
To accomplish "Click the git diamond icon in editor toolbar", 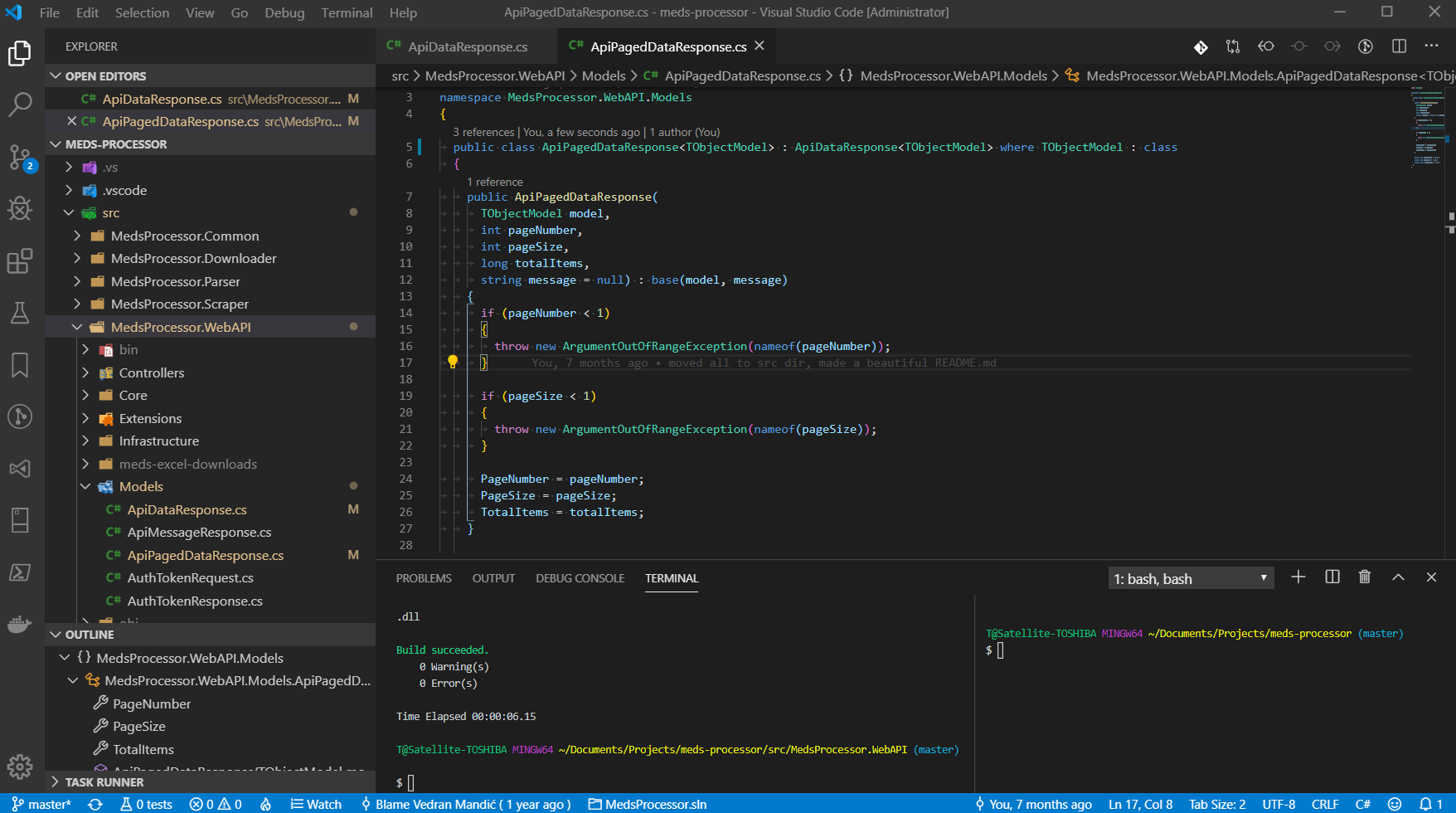I will [1201, 46].
